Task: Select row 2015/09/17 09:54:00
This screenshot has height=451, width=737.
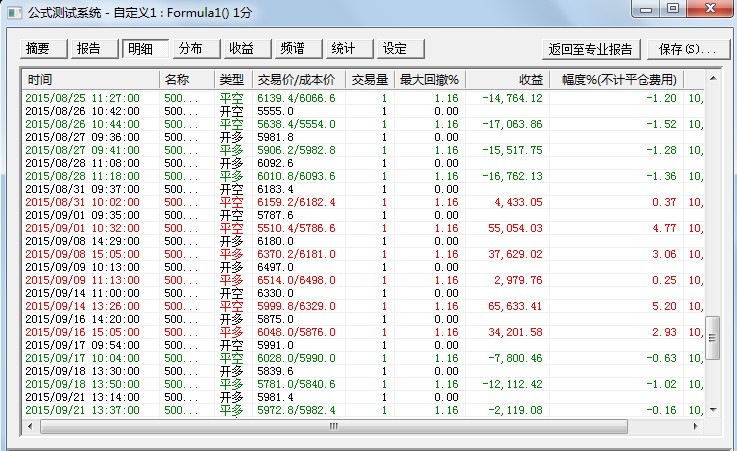Action: [x=363, y=345]
